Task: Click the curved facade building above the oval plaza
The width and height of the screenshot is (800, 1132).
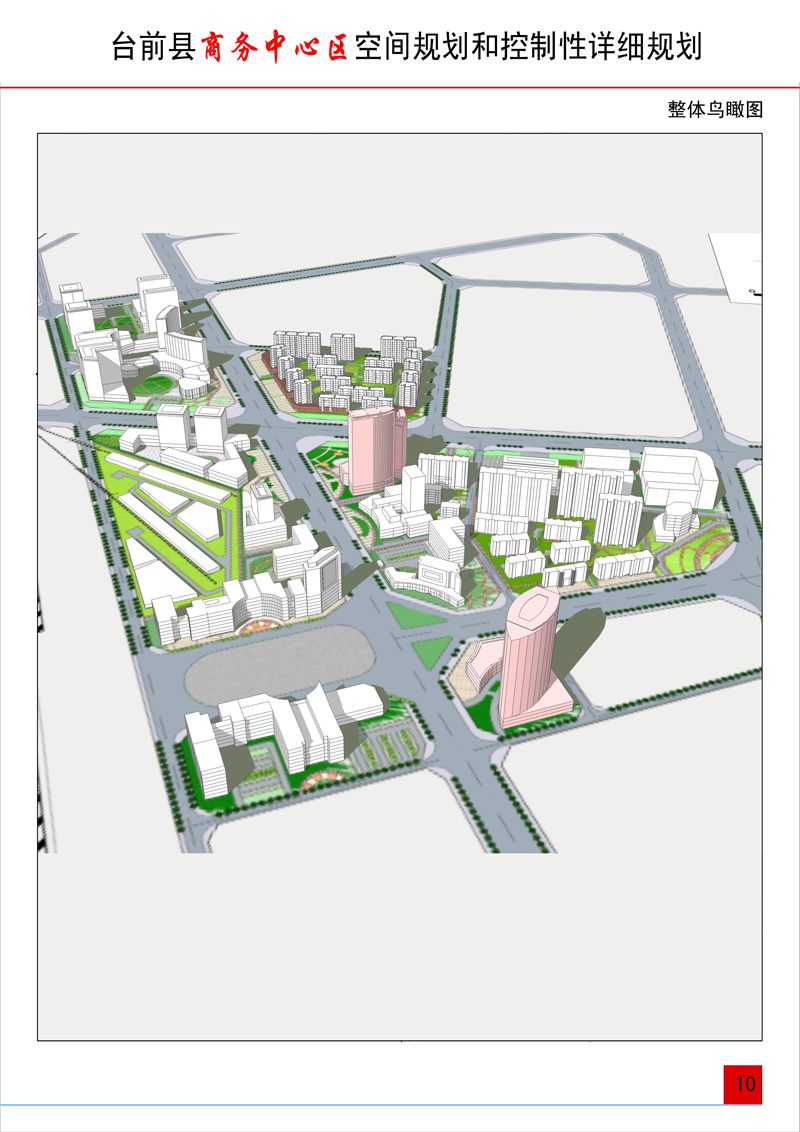Action: click(x=250, y=605)
